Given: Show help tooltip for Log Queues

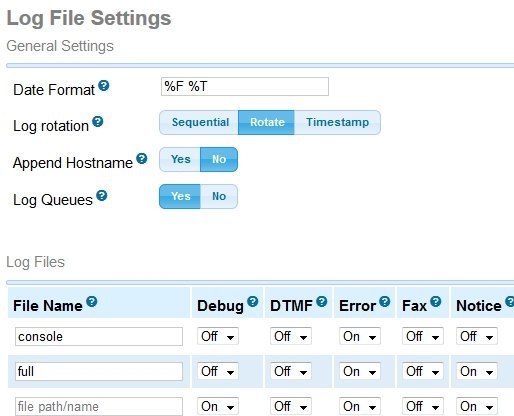Looking at the screenshot, I should (x=102, y=196).
